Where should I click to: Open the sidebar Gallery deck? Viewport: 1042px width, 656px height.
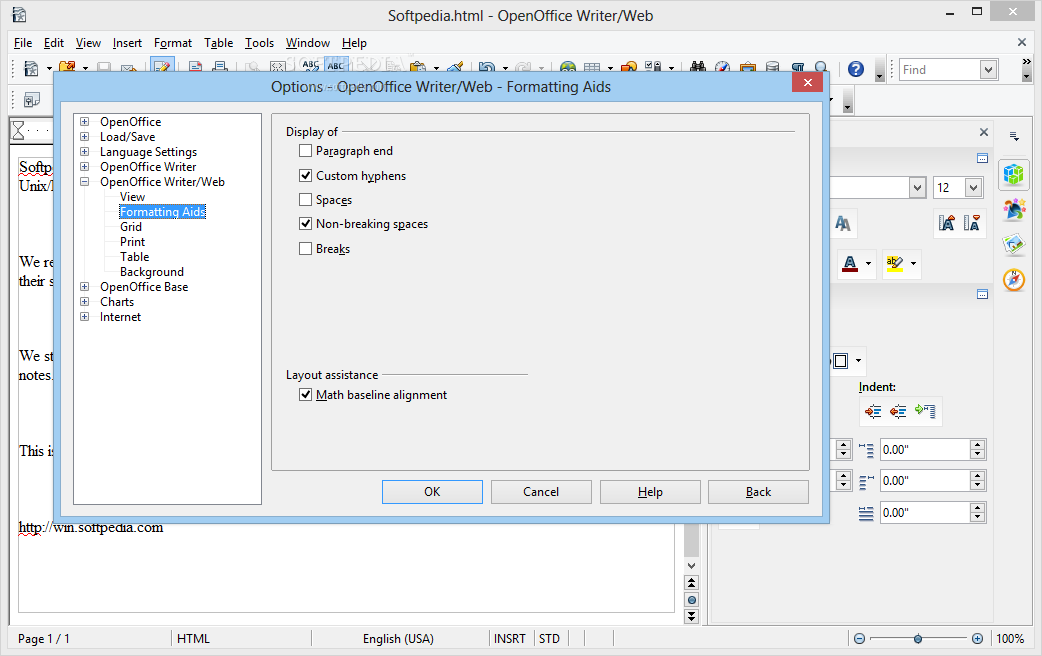pos(1014,245)
